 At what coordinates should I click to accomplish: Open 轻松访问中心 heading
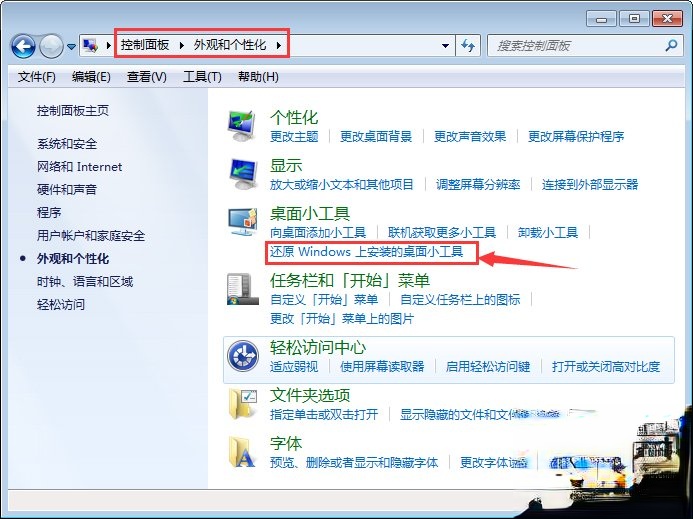tap(318, 347)
